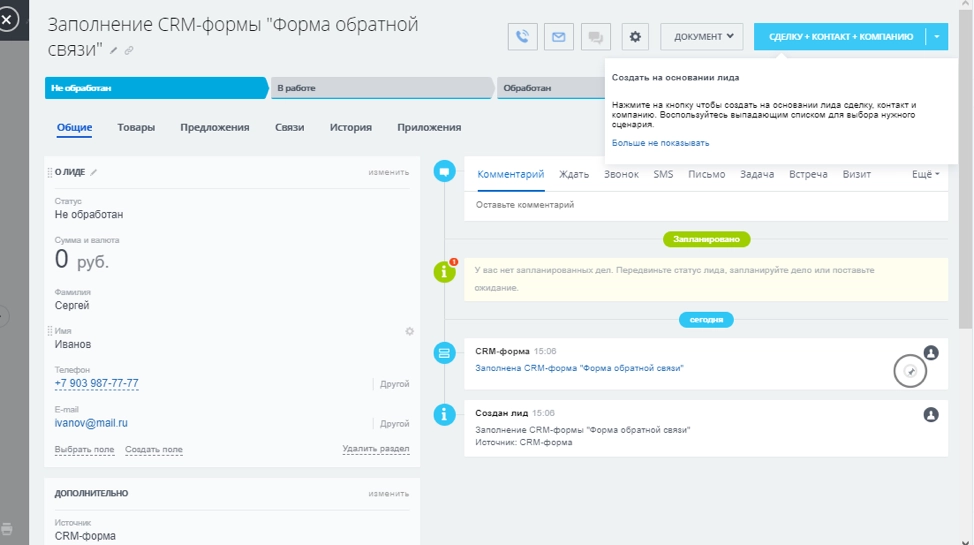Set stage to Не обработан

coord(156,88)
